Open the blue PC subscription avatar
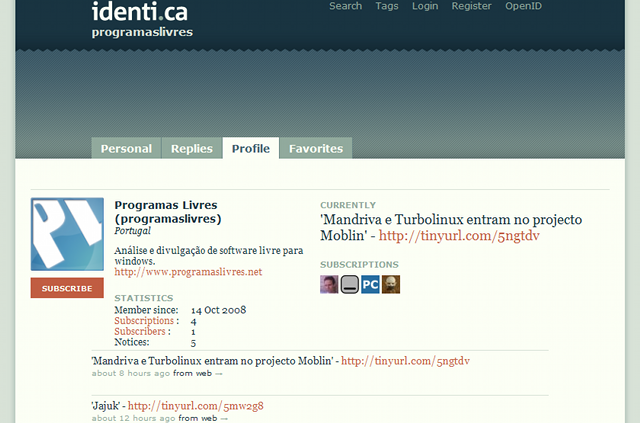This screenshot has width=640, height=423. [370, 284]
